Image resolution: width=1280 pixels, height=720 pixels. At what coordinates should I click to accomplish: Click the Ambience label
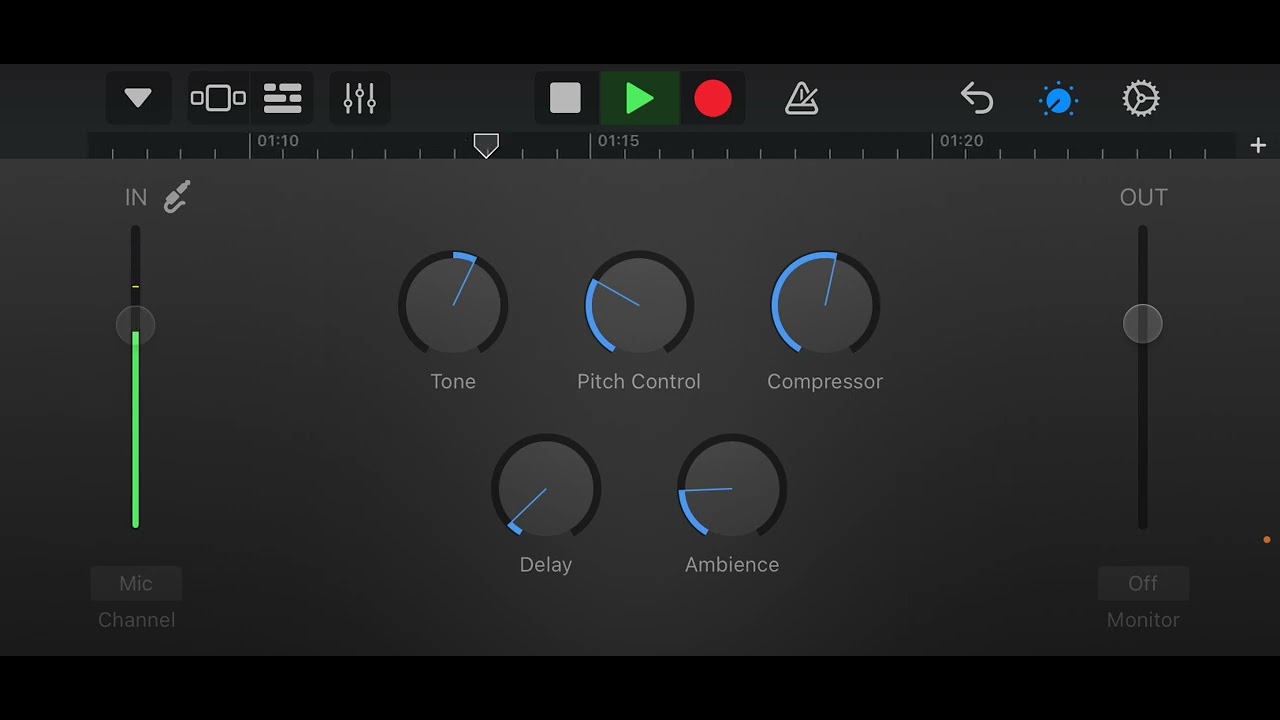pos(732,564)
